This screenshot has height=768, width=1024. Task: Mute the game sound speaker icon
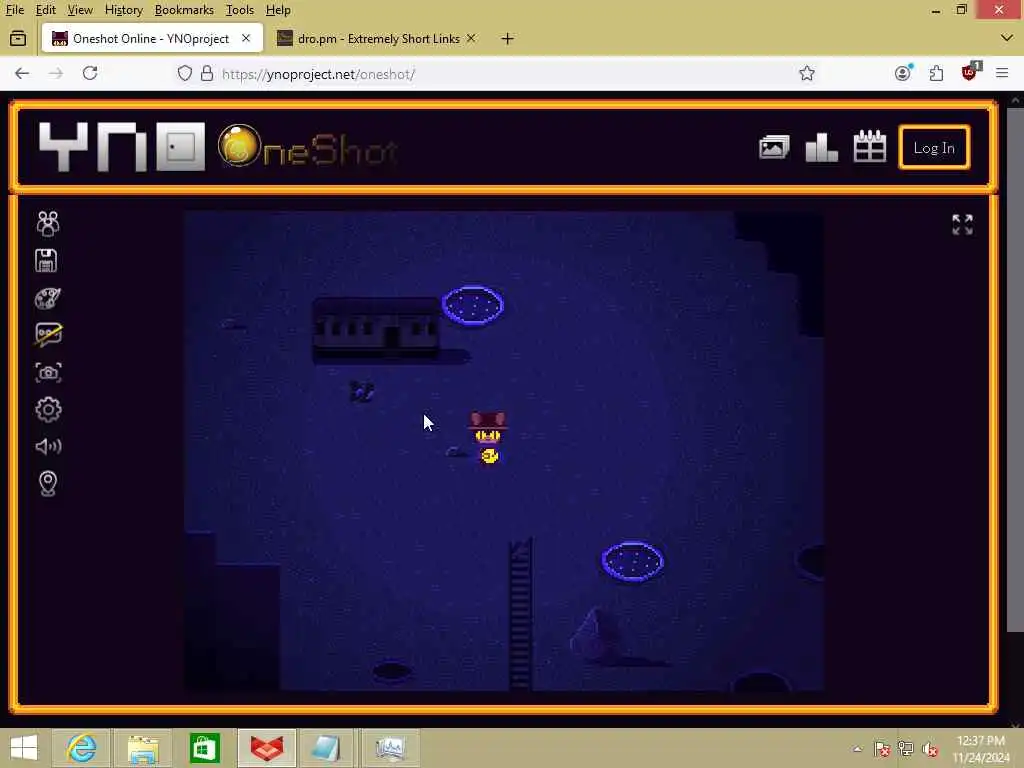48,446
